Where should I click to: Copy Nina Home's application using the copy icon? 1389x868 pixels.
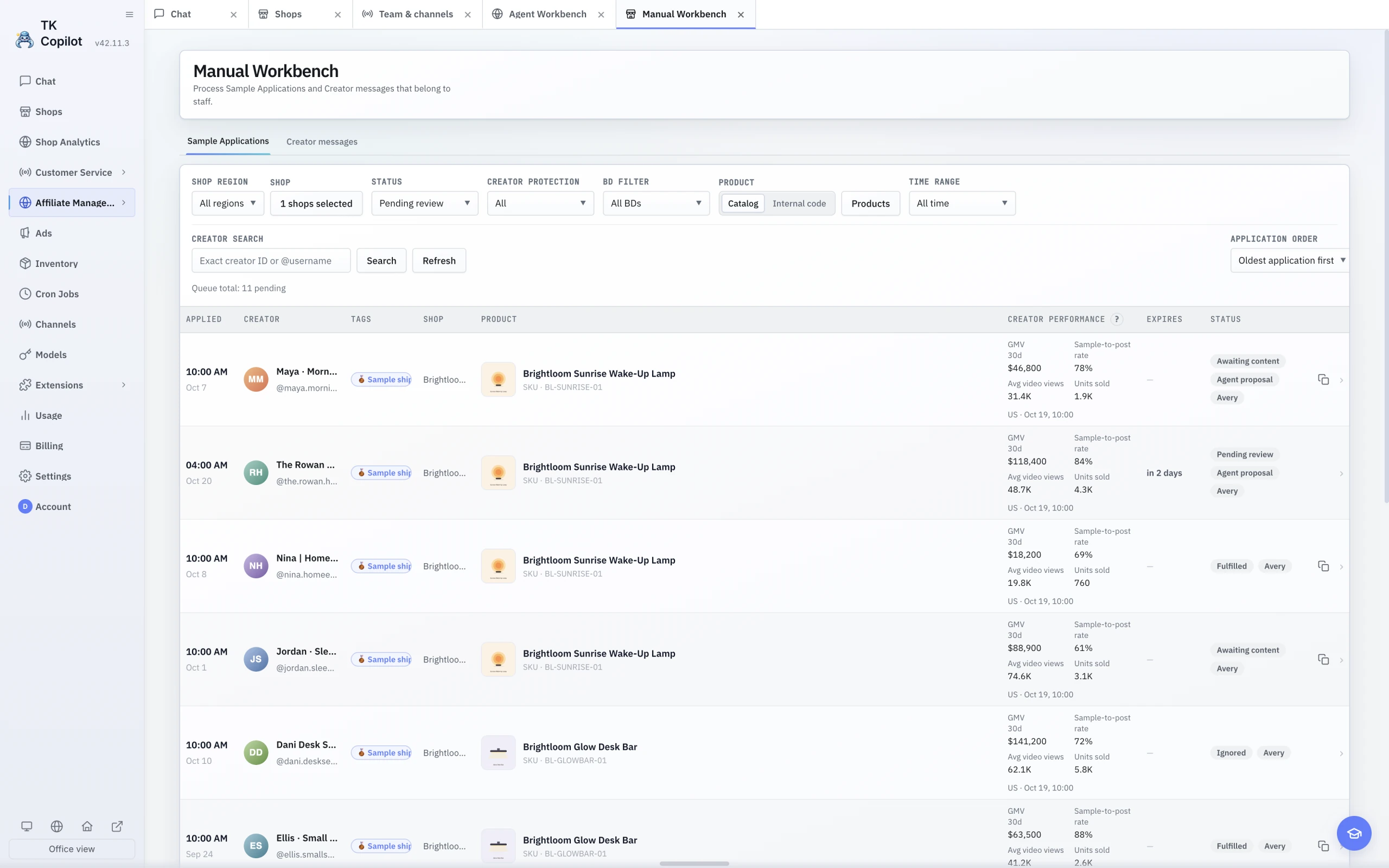[x=1323, y=566]
